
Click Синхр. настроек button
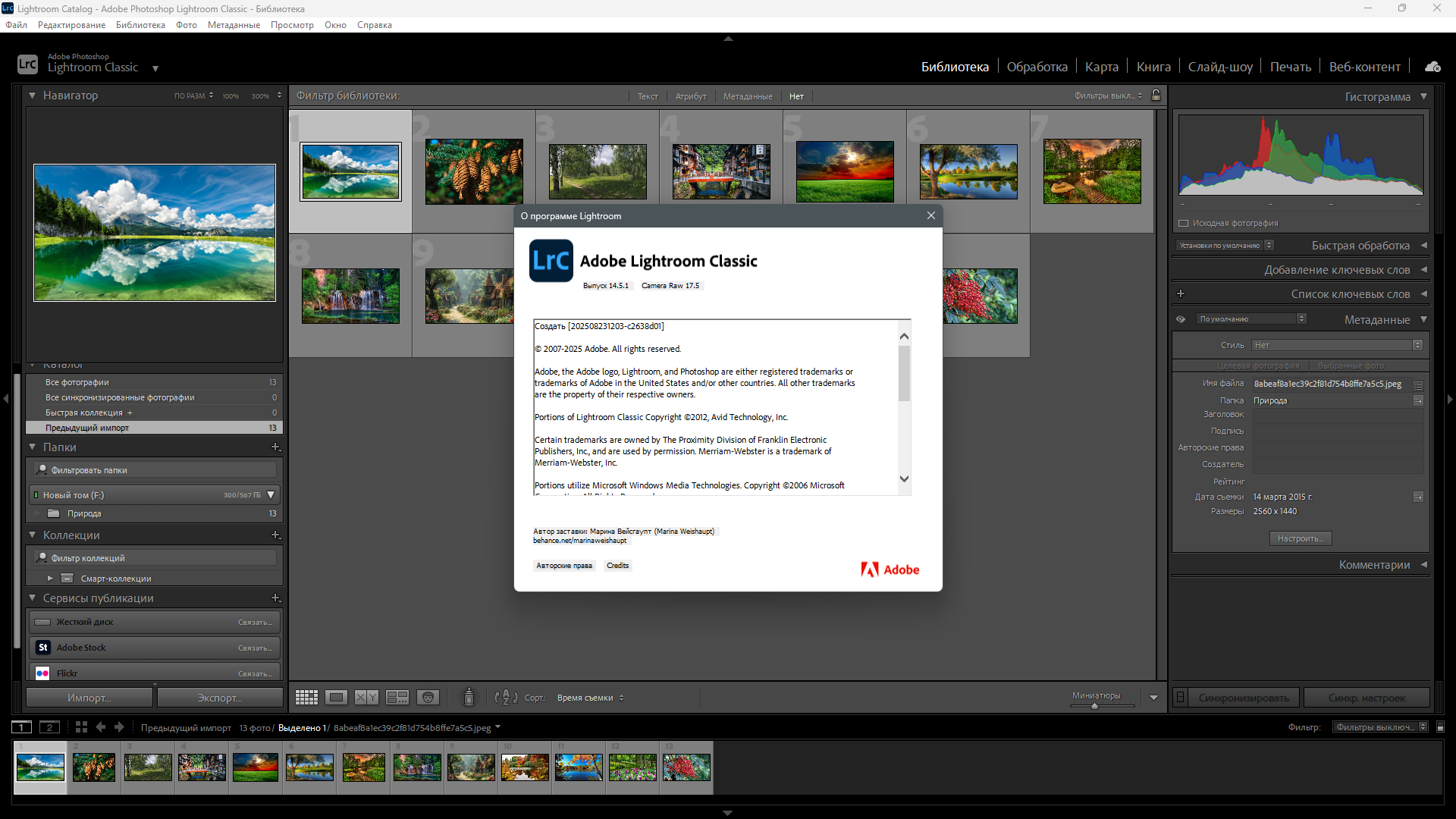(1367, 698)
